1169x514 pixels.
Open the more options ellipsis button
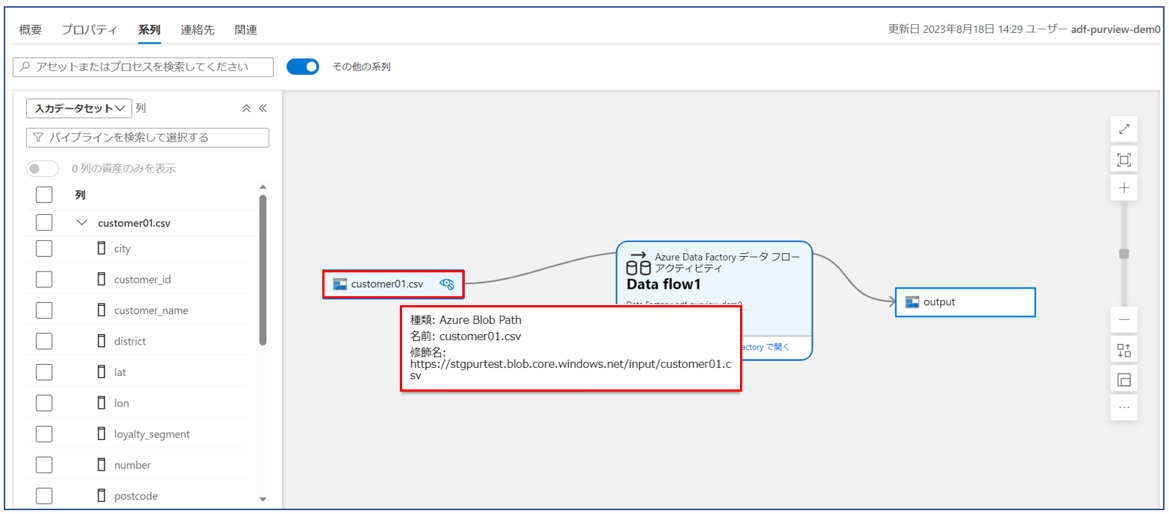1124,408
